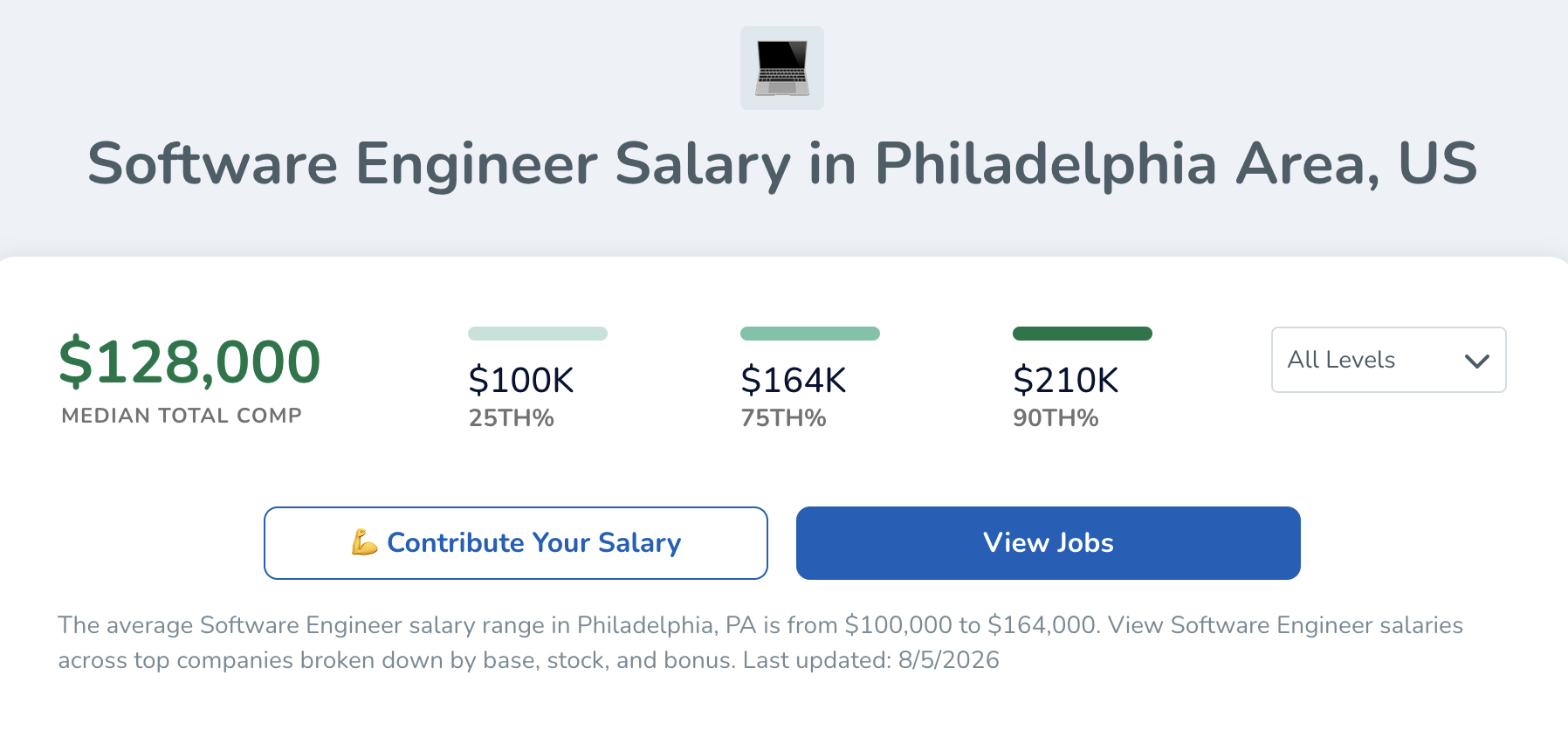Click the MEDIAN TOTAL COMP label
1568x737 pixels.
pyautogui.click(x=182, y=416)
